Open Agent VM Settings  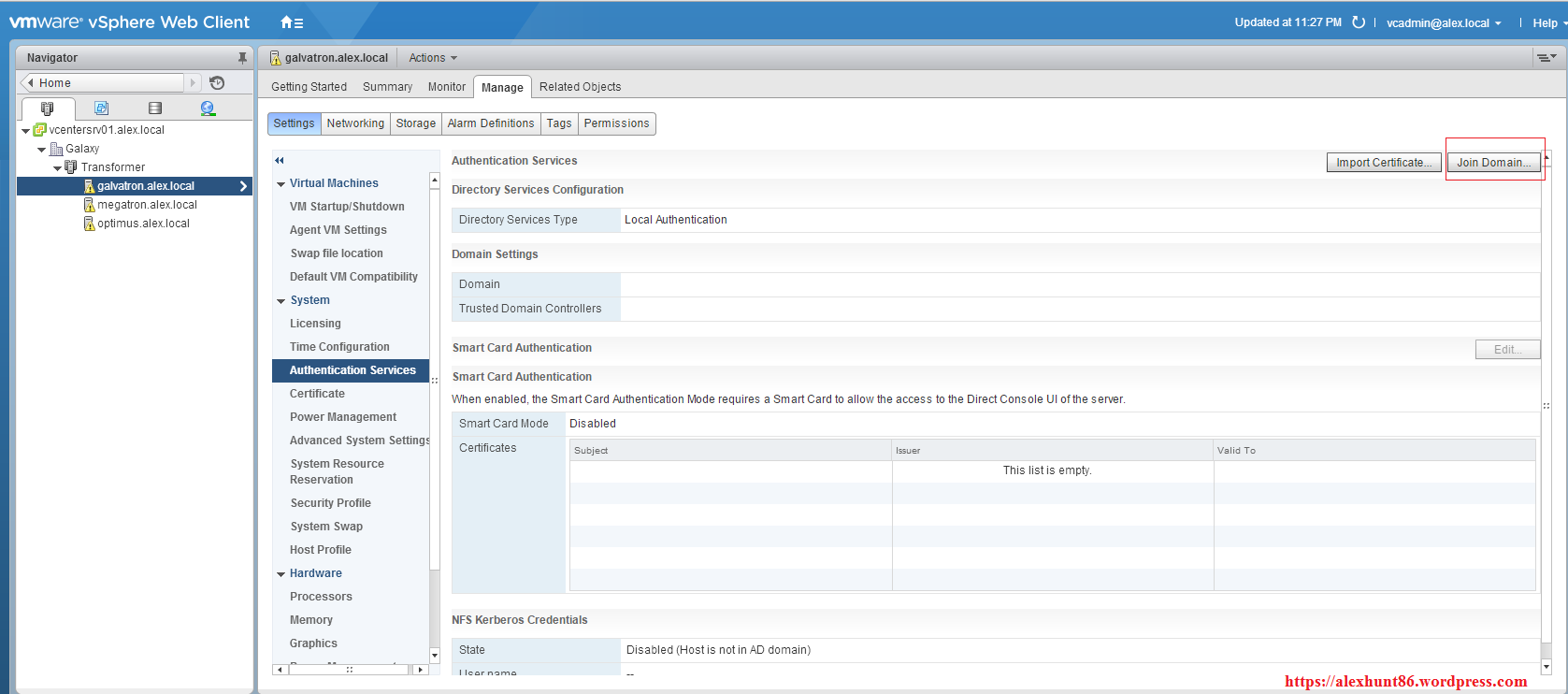tap(338, 230)
